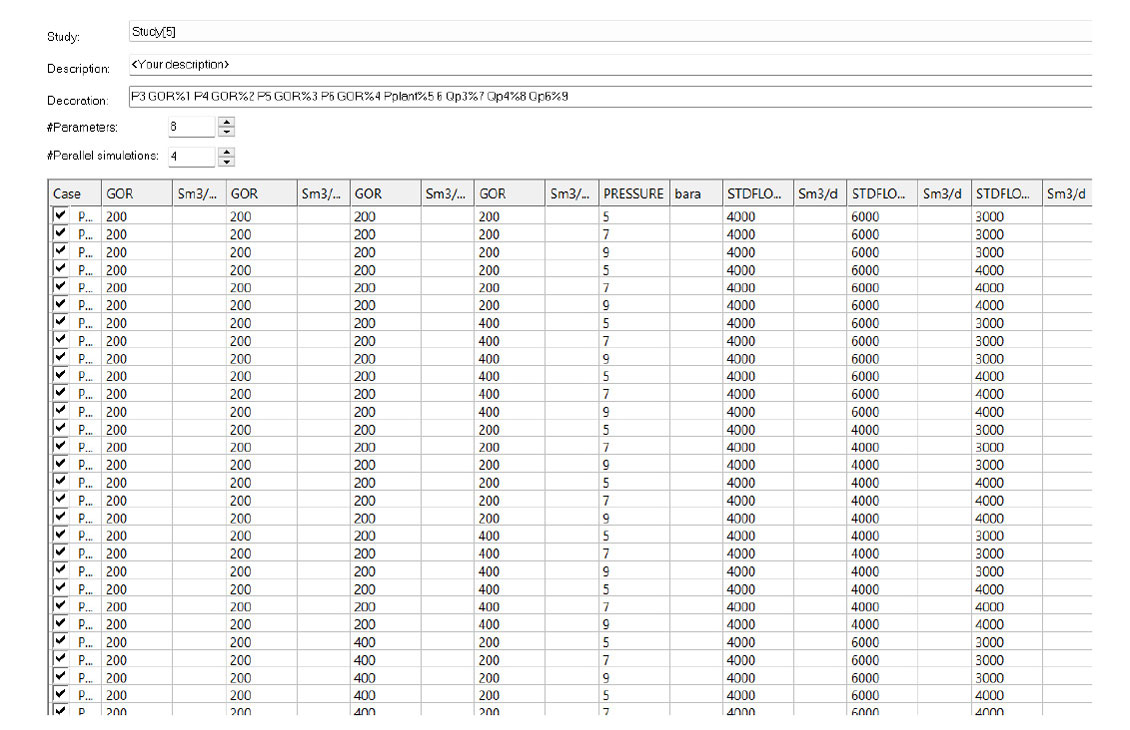
Task: Click the Description text field
Action: pyautogui.click(x=610, y=65)
